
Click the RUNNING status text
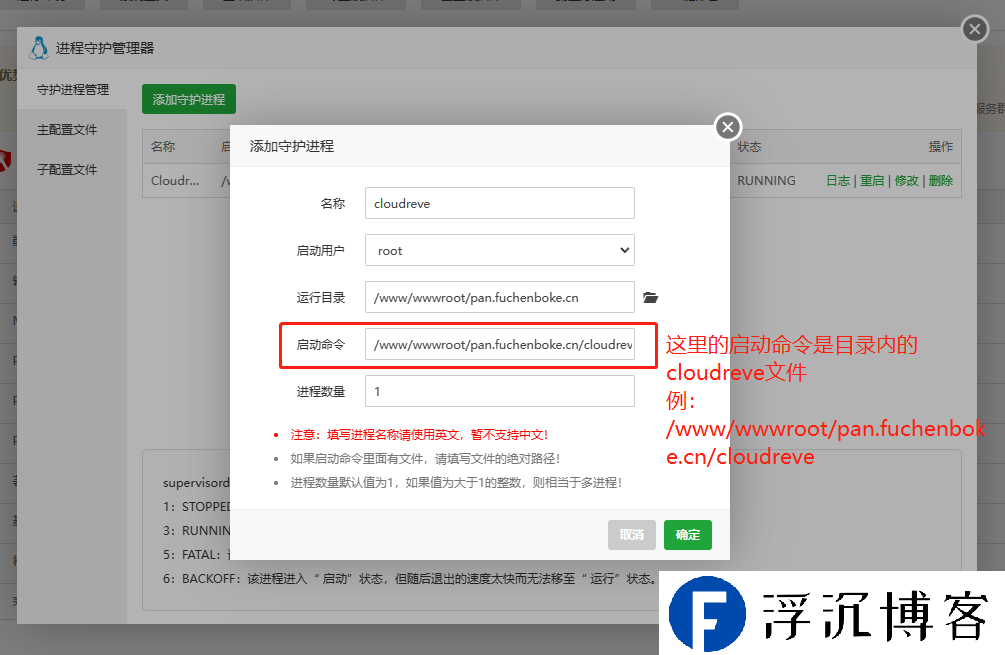pos(766,181)
